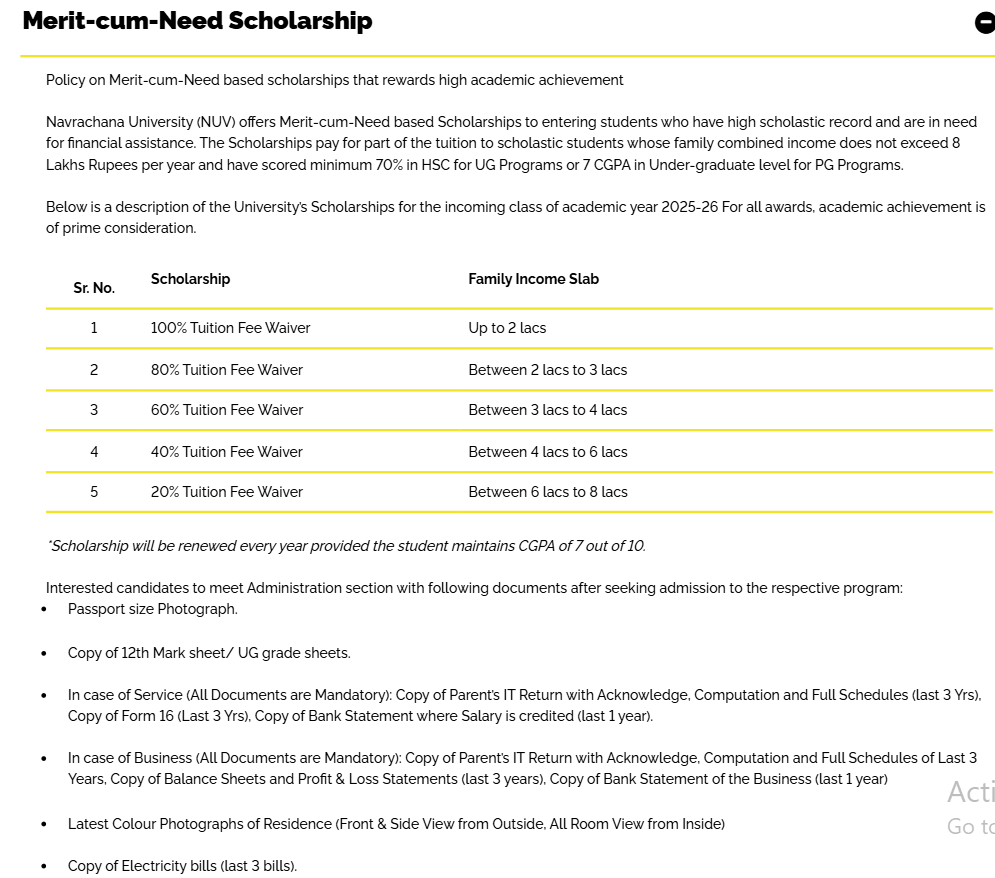Click the Between 3 lacs to 4 lacs cell
The image size is (995, 878).
point(548,410)
